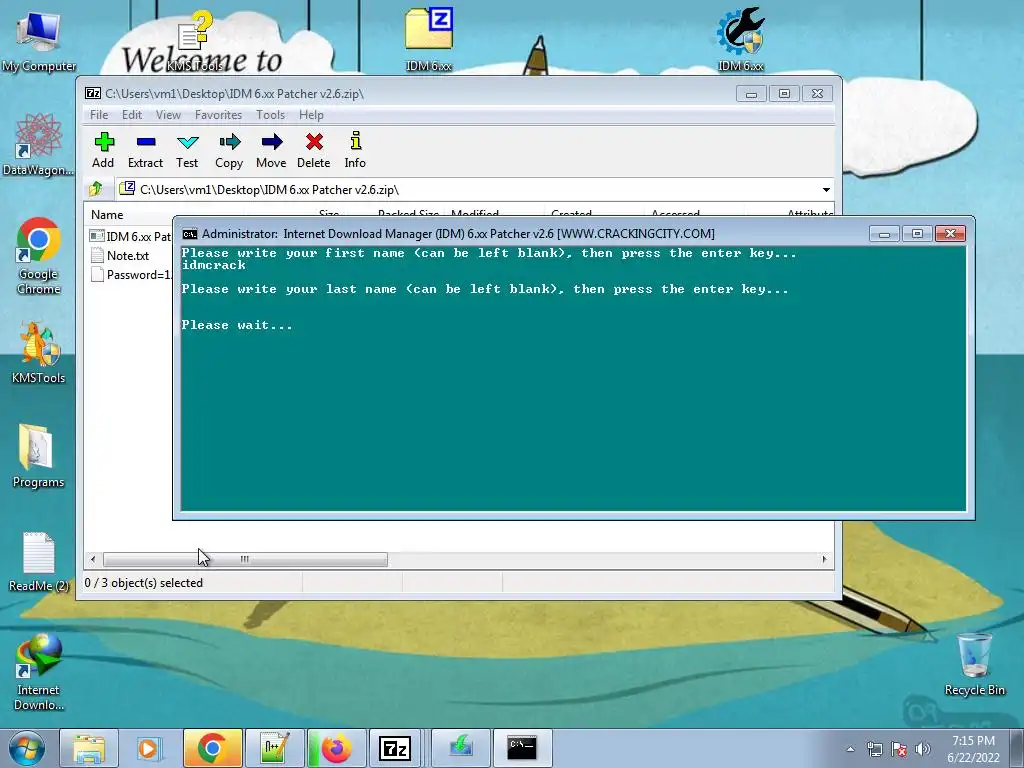This screenshot has width=1024, height=768.
Task: Select the IDM 6.xx Patcher file row
Action: [x=131, y=236]
